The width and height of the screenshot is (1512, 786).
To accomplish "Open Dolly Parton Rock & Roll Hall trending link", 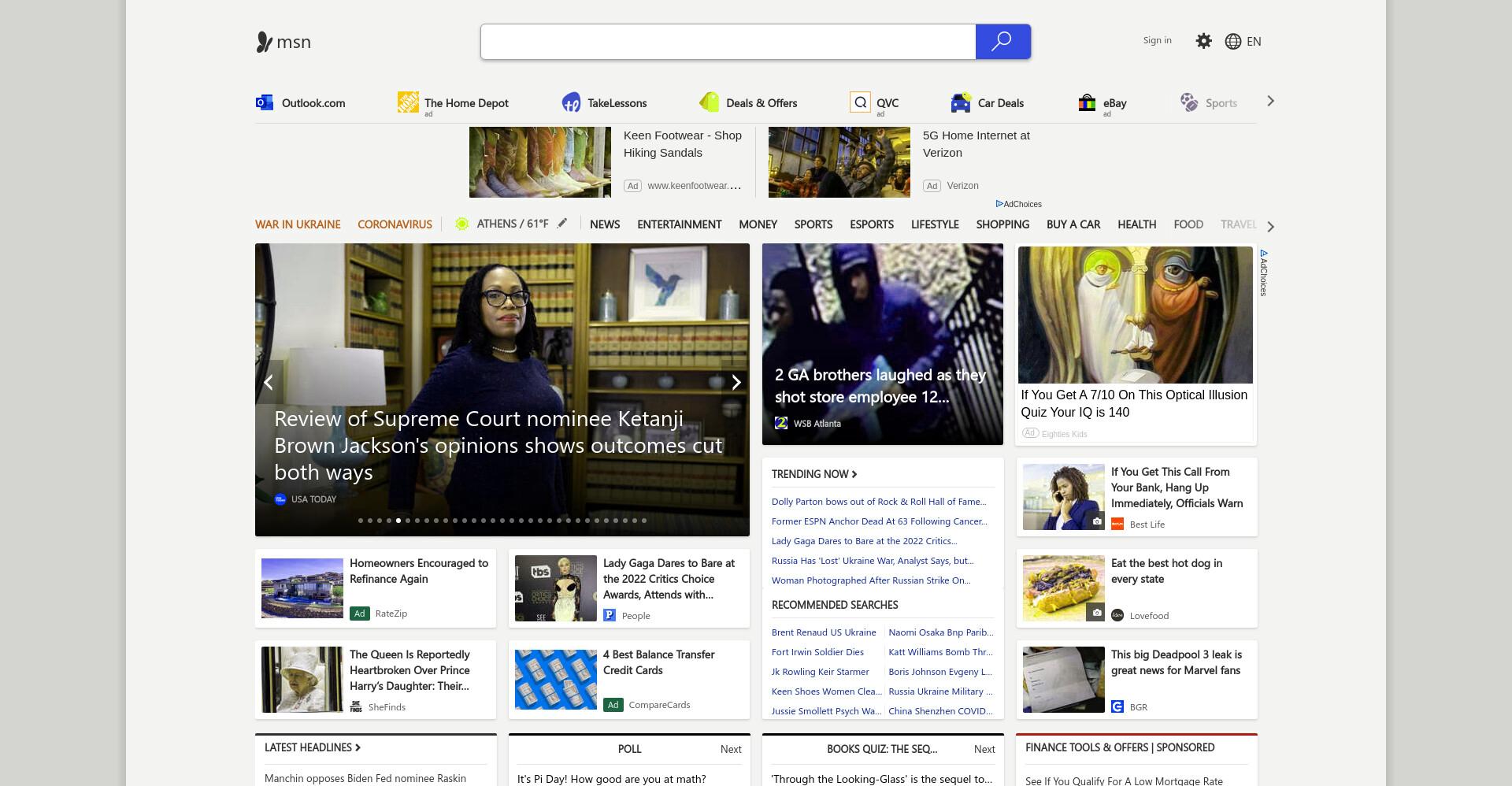I will (879, 502).
